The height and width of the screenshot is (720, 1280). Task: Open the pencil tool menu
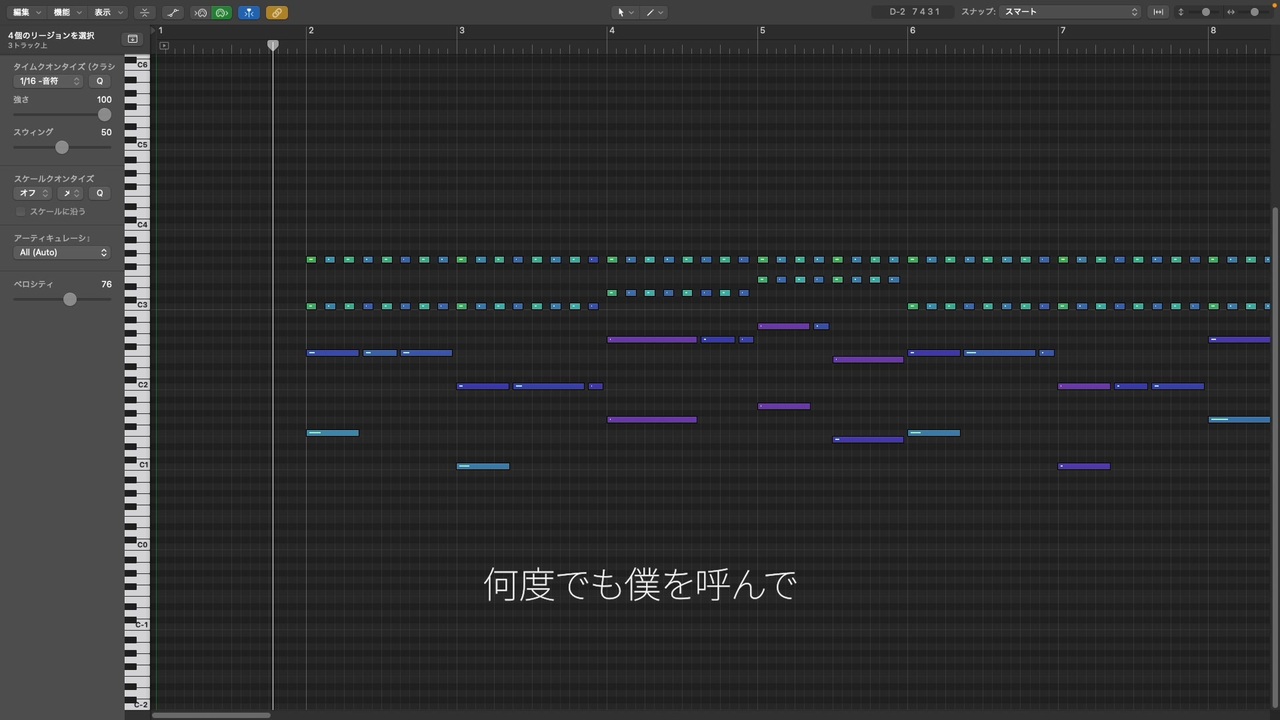654,12
